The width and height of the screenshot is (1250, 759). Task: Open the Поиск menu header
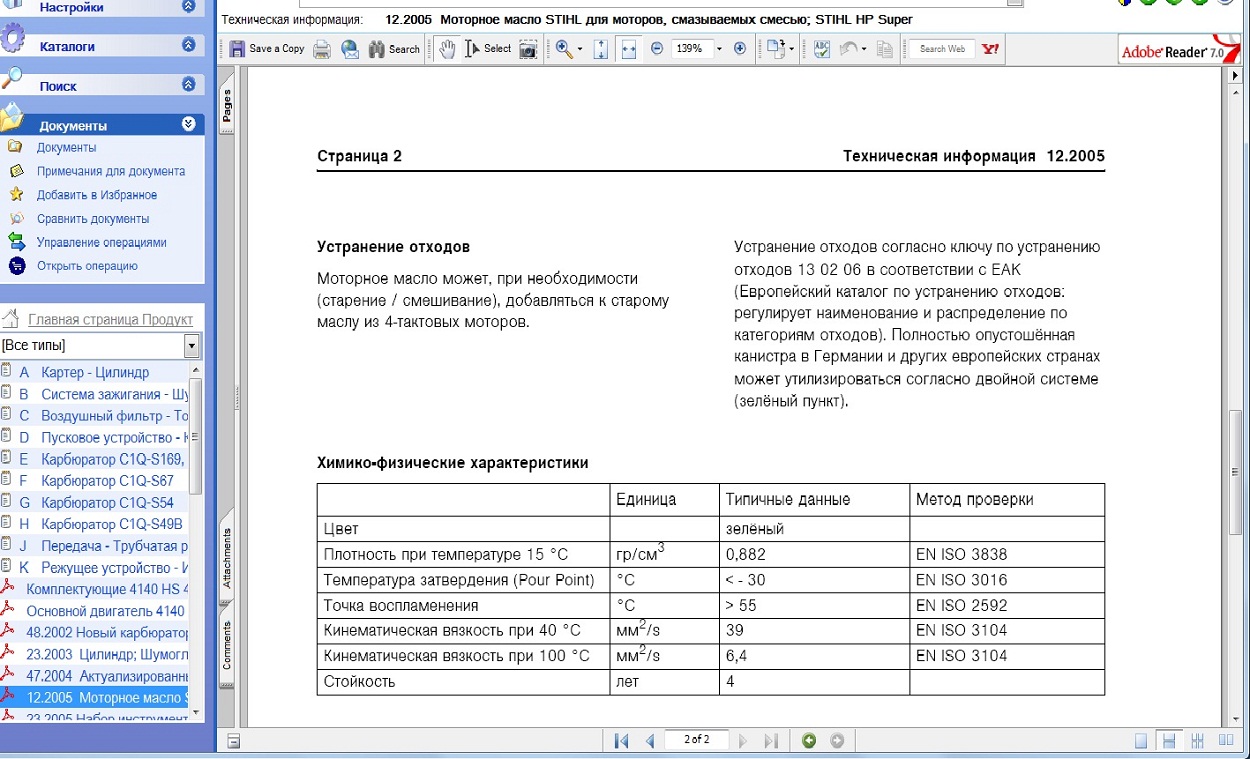point(58,86)
